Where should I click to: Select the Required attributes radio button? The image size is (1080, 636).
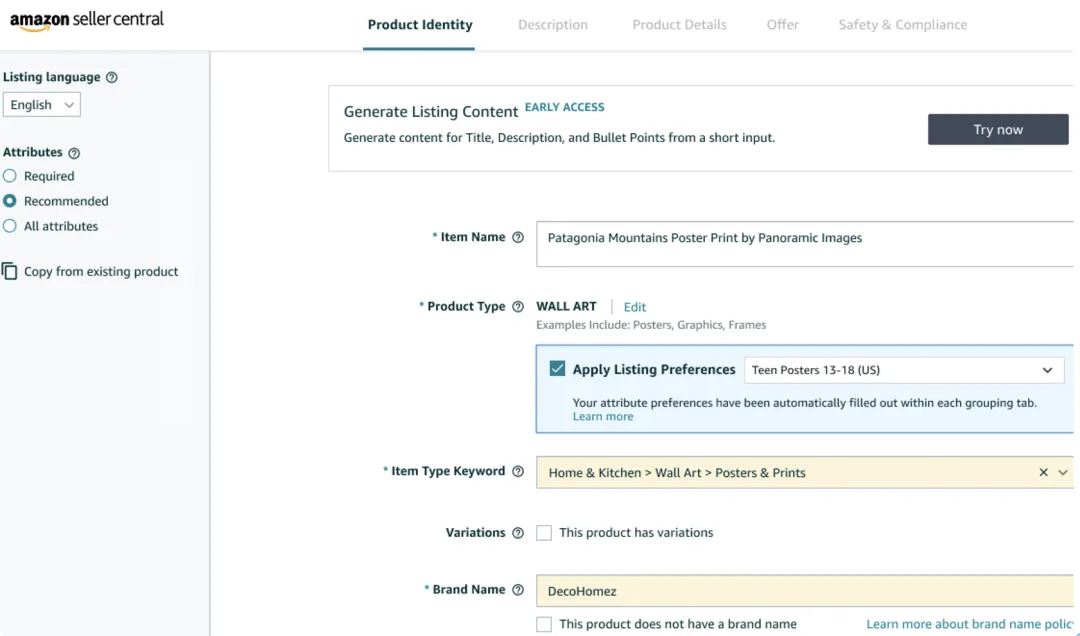pyautogui.click(x=10, y=176)
